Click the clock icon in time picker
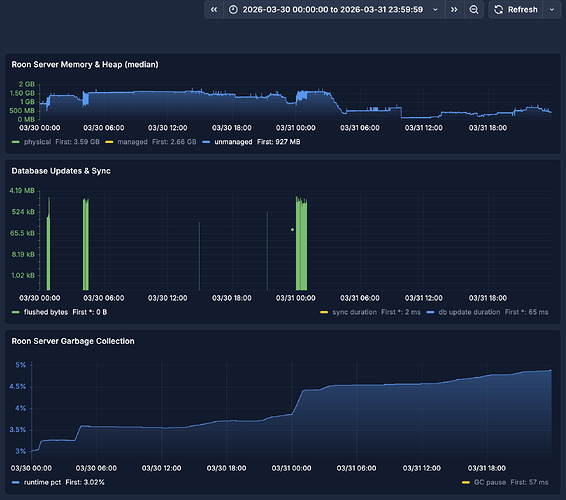566x500 pixels. click(233, 10)
